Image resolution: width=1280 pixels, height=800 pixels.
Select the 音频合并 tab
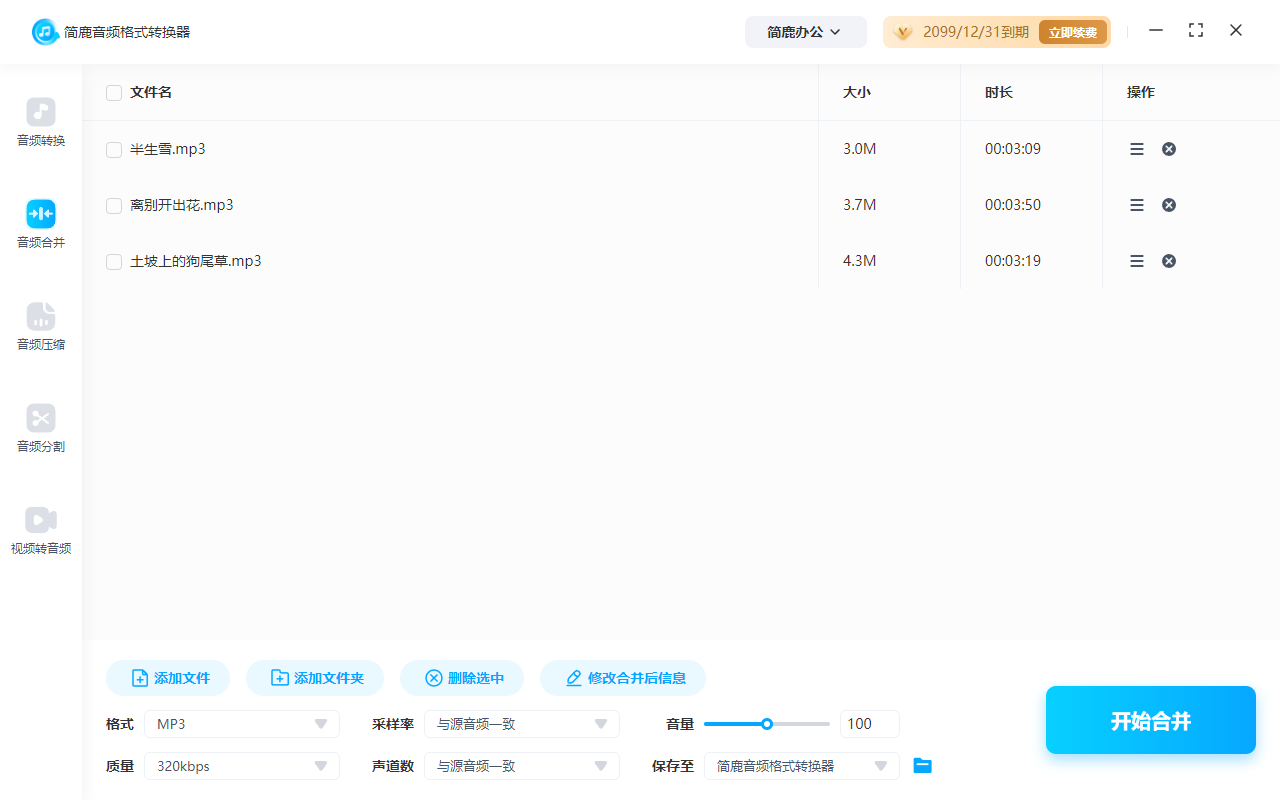tap(40, 224)
